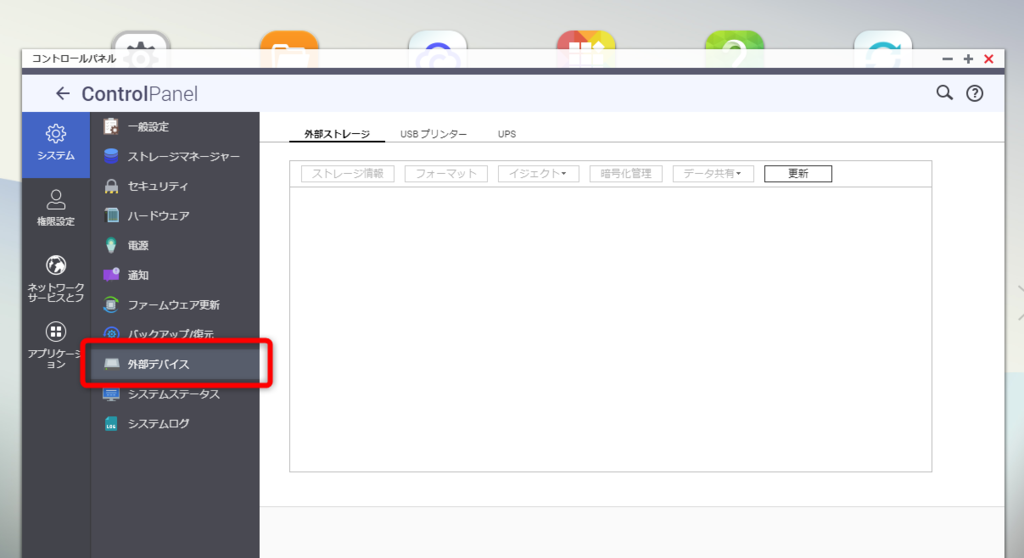
Task: Open the ネットワークサービス globe category
Action: click(x=56, y=279)
